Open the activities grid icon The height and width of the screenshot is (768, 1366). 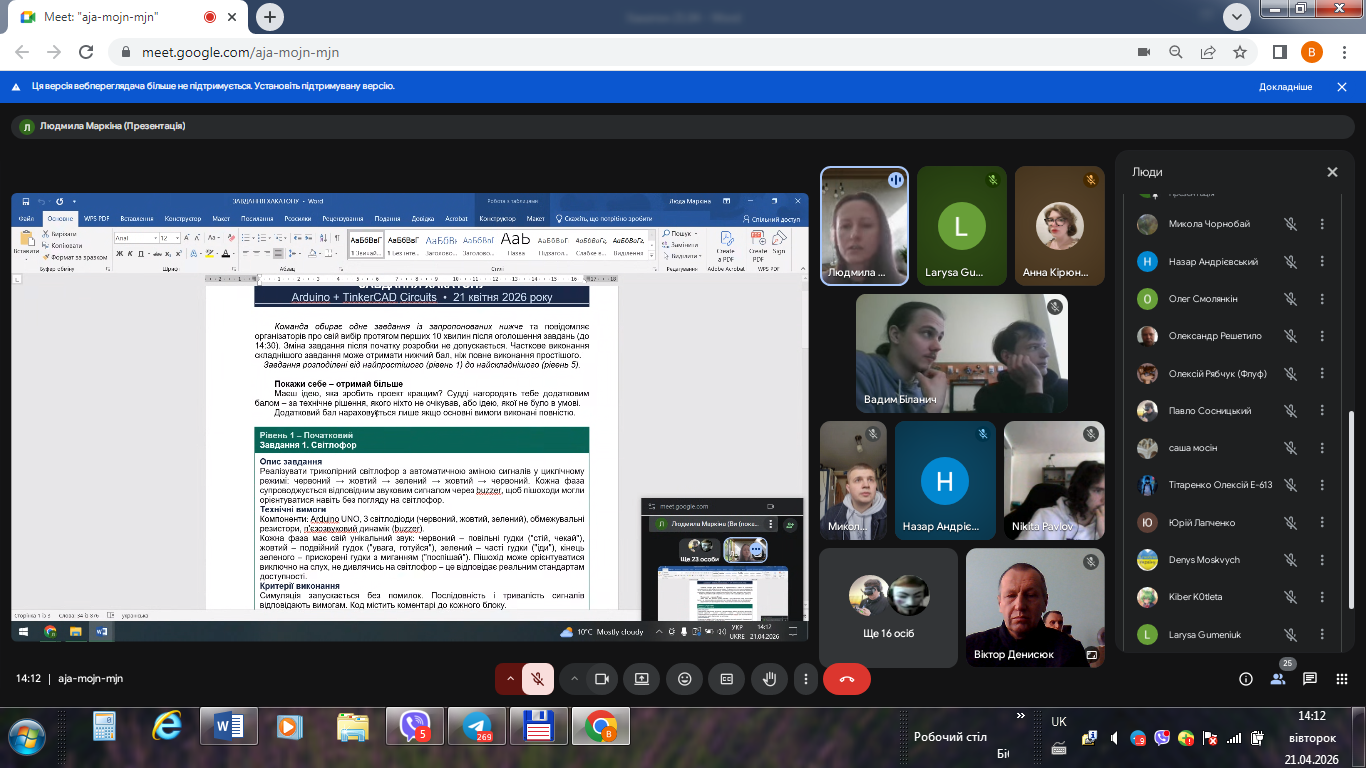tap(1342, 679)
